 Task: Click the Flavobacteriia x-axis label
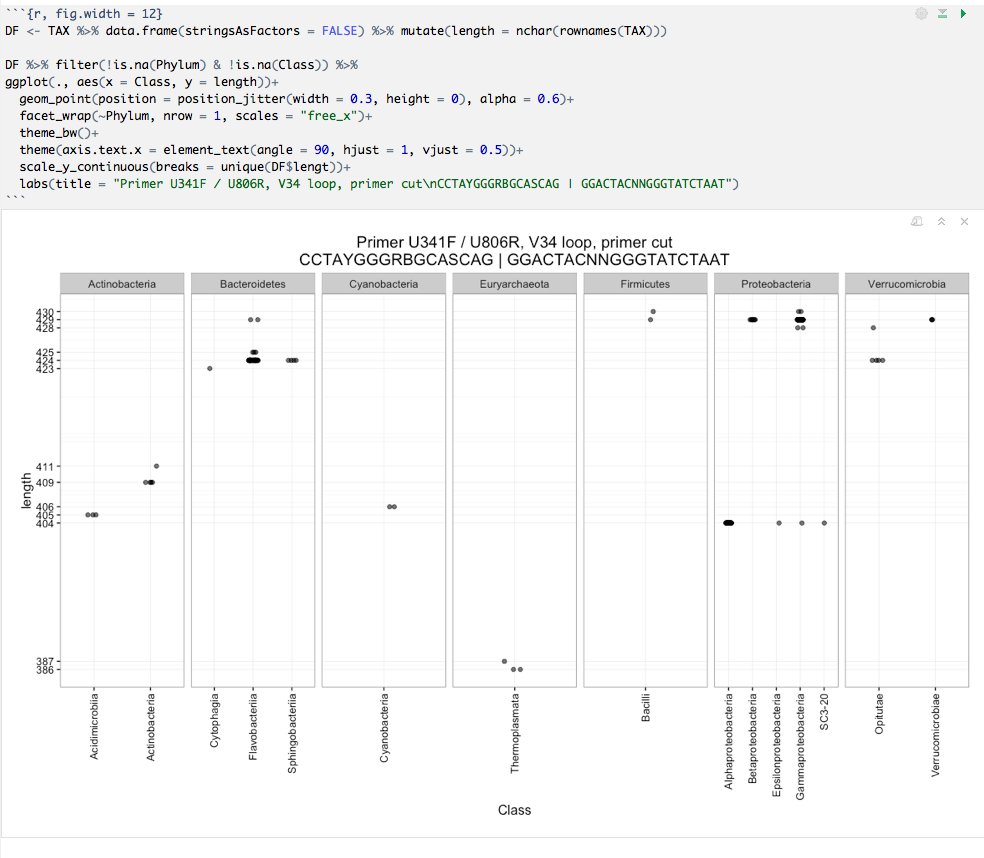(x=253, y=727)
